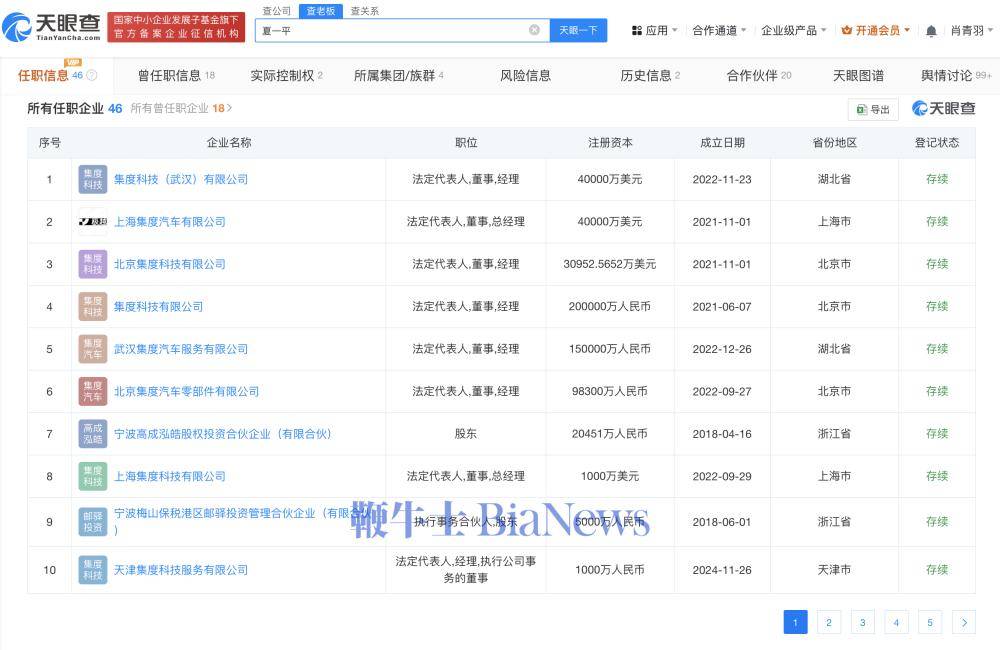The height and width of the screenshot is (650, 1000).
Task: Expand the 合作通道 dropdown
Action: pos(719,30)
